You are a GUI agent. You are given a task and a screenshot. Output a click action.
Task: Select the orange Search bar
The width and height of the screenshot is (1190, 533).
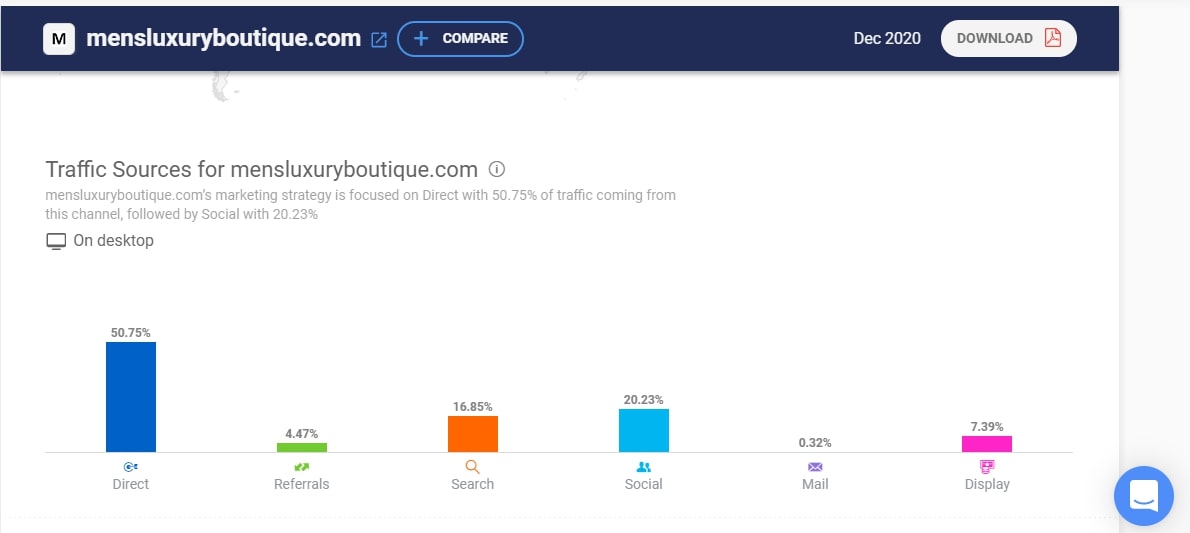[x=472, y=434]
